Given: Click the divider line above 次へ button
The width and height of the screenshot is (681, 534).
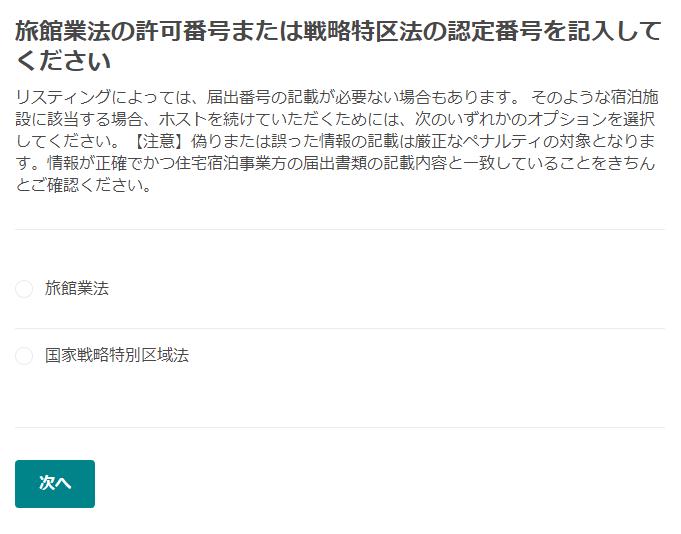Looking at the screenshot, I should point(340,427).
